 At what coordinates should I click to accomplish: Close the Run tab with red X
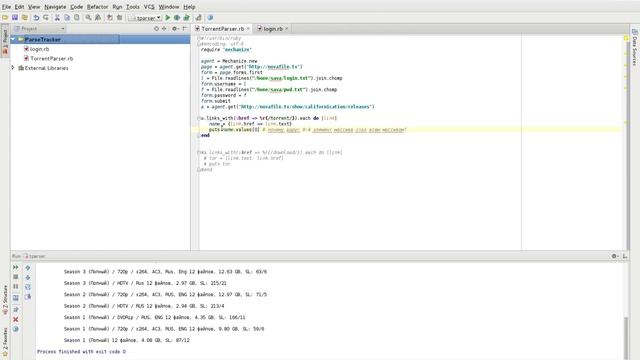pos(16,320)
